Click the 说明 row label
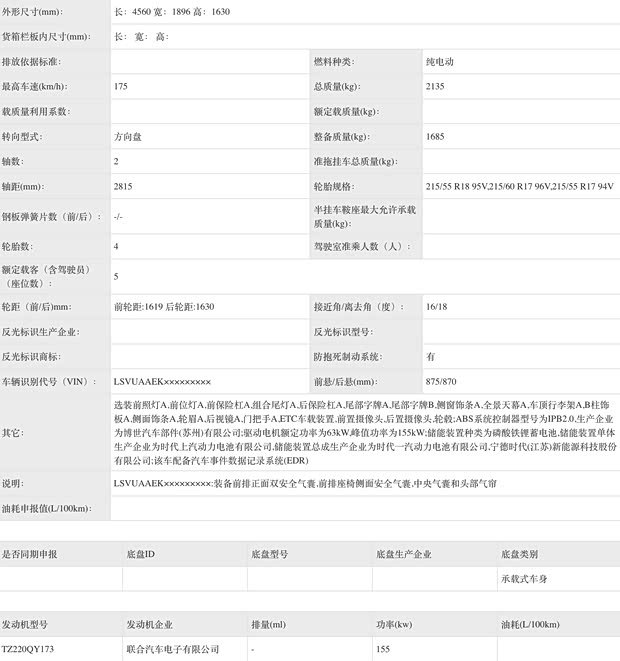This screenshot has height=661, width=620. point(13,484)
